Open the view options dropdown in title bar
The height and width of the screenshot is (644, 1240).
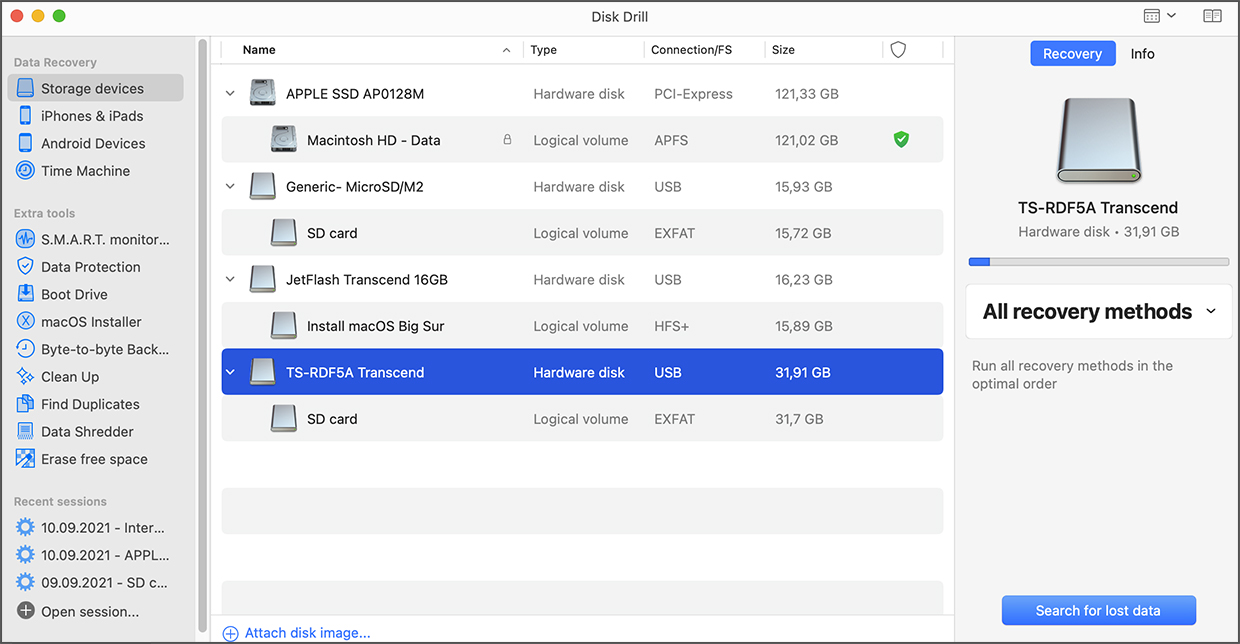point(1159,16)
